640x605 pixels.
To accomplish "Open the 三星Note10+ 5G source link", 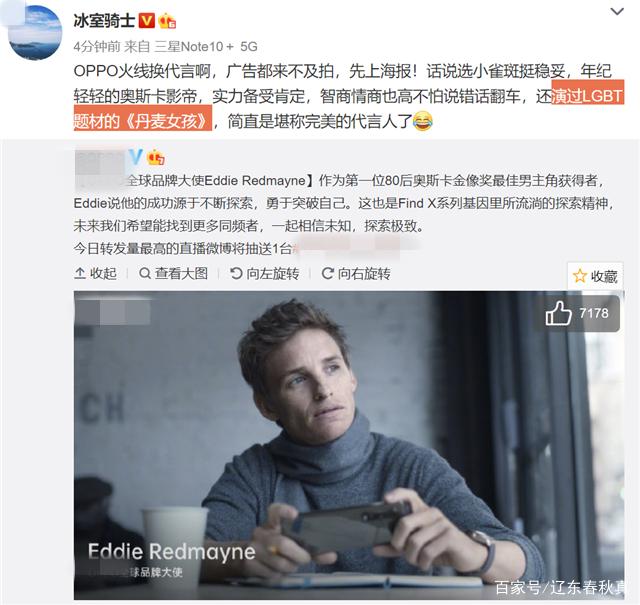I will tap(206, 47).
